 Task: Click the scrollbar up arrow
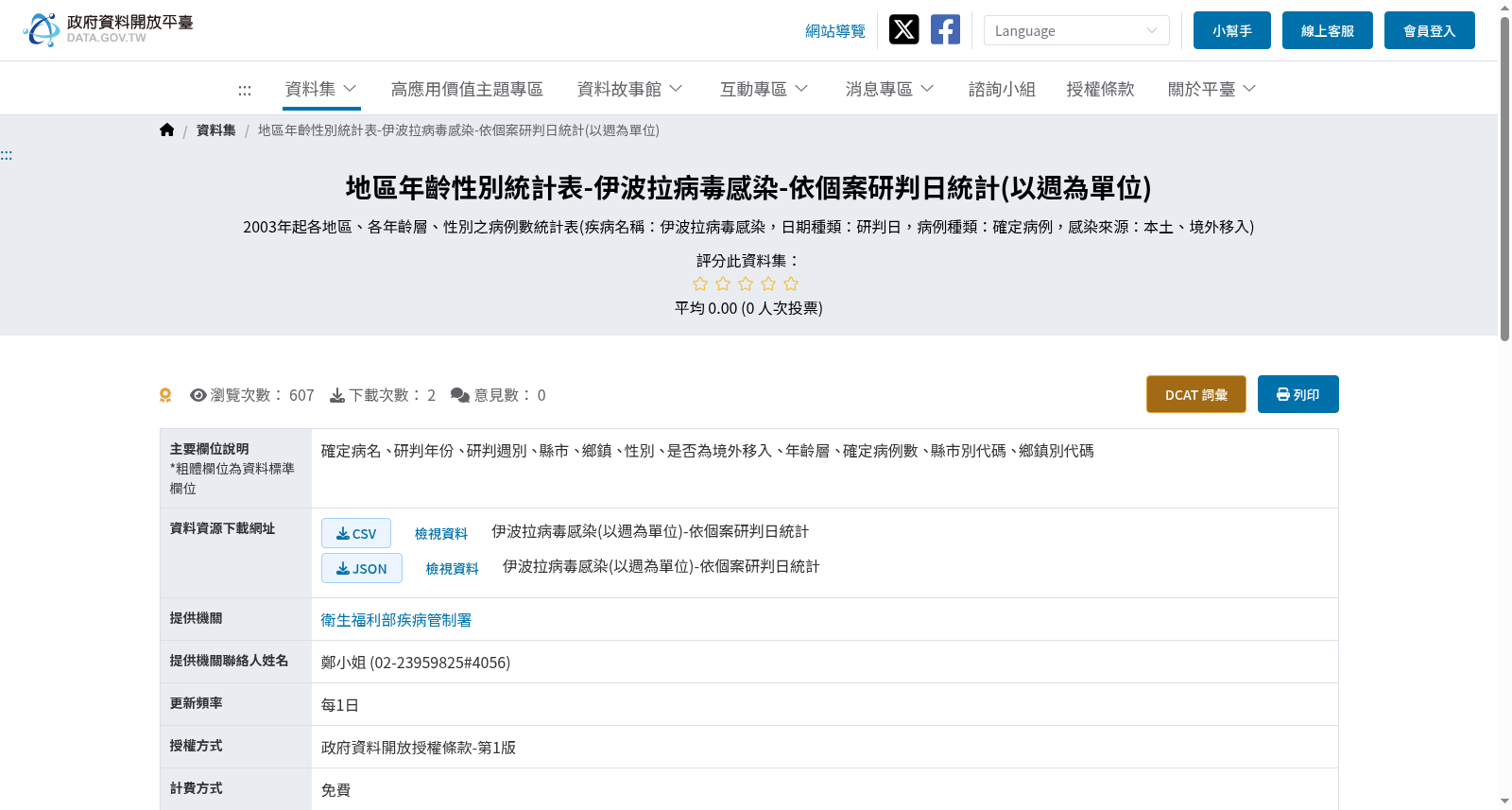point(1504,8)
